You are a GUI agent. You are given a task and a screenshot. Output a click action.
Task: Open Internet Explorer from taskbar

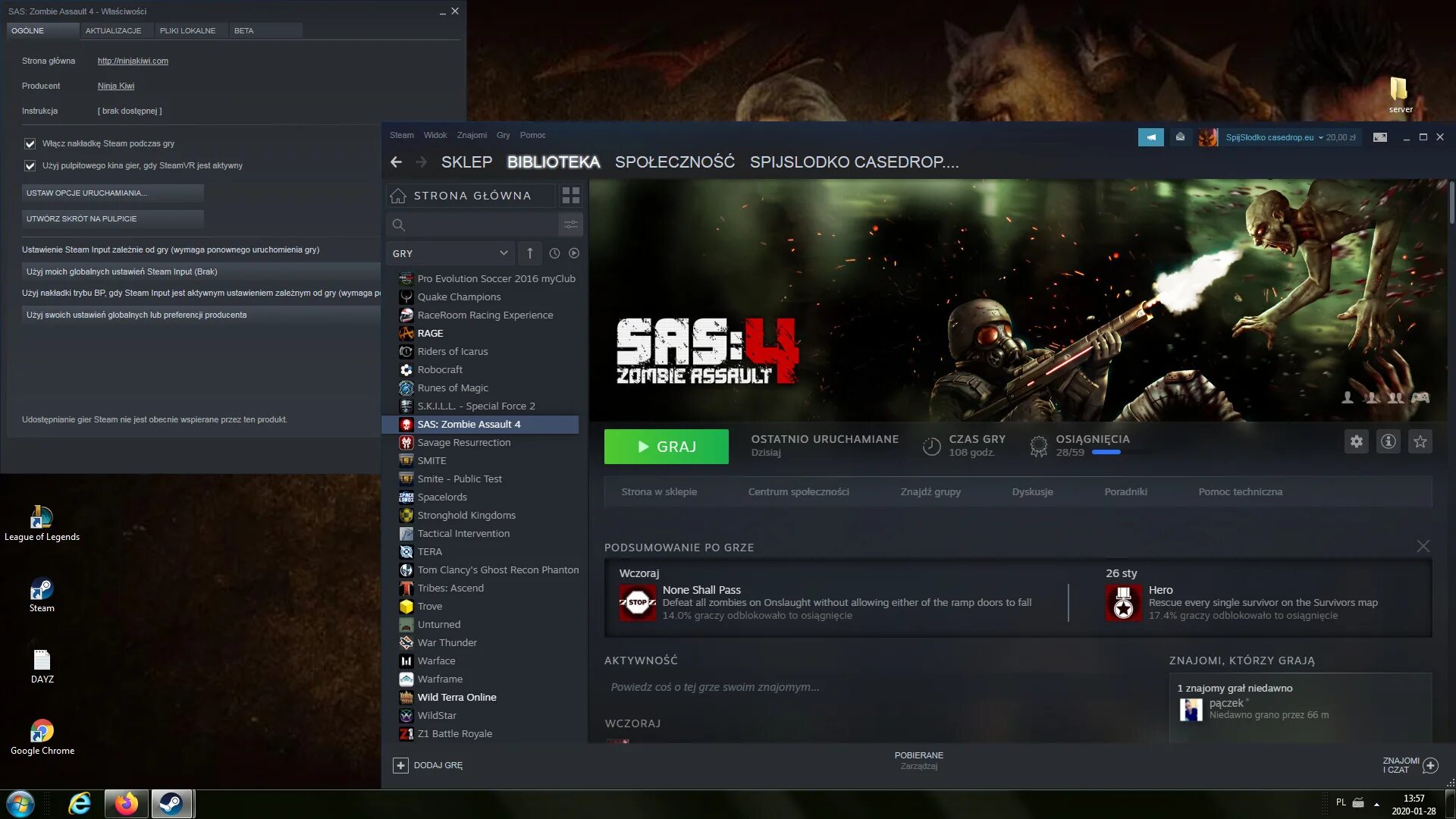[x=80, y=803]
